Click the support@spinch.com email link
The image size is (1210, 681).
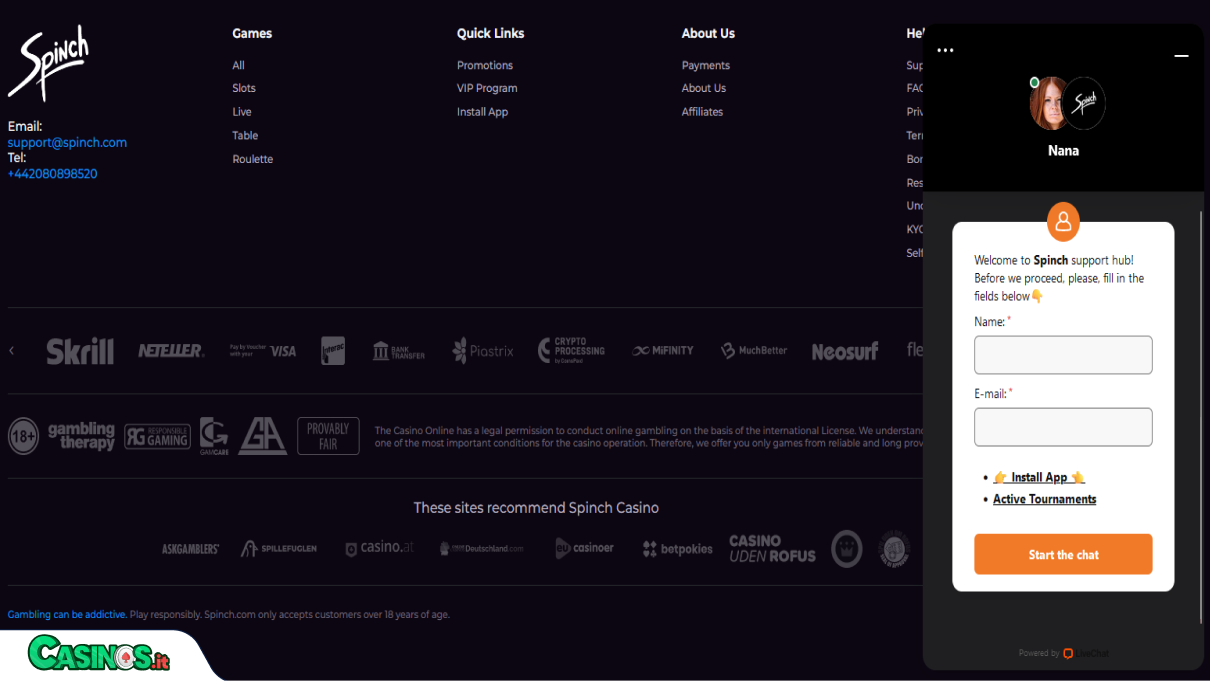[67, 142]
